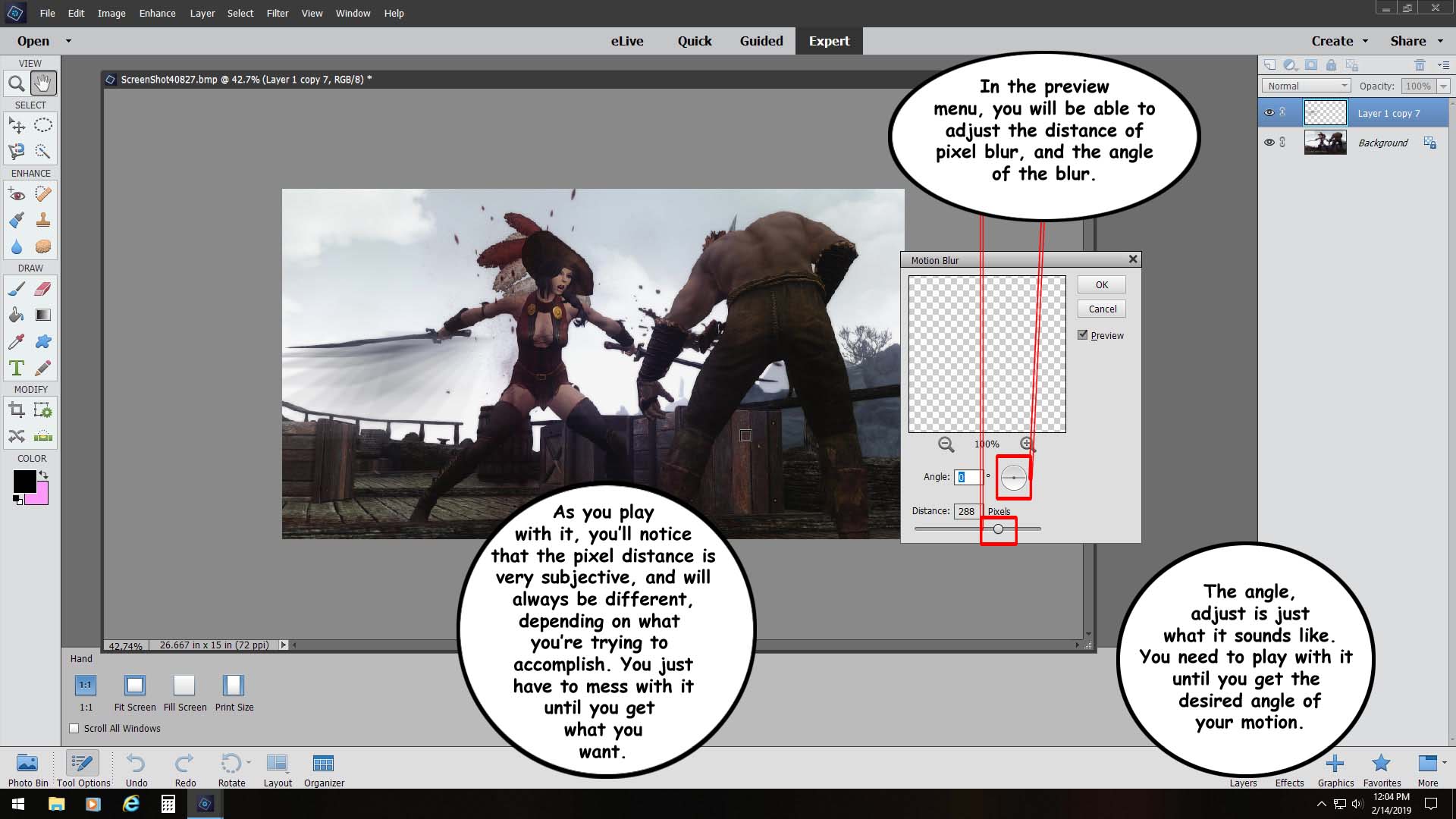The image size is (1456, 819).
Task: Hide the Background layer eye
Action: tap(1269, 142)
